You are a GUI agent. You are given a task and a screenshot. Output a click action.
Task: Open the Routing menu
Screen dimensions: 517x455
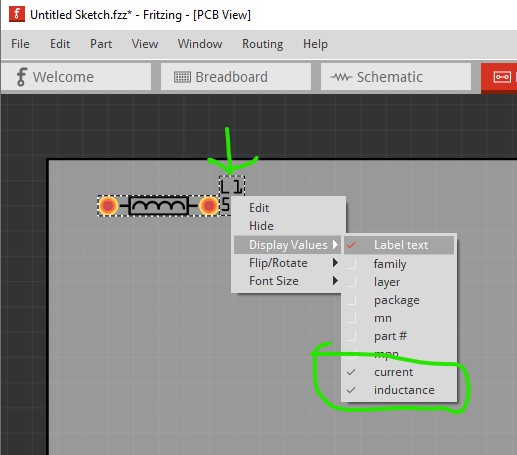(x=262, y=44)
